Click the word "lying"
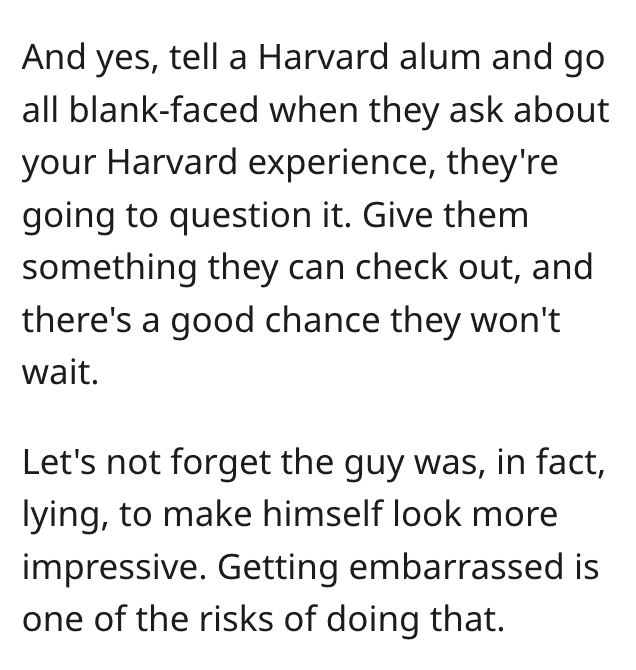 pyautogui.click(x=65, y=516)
